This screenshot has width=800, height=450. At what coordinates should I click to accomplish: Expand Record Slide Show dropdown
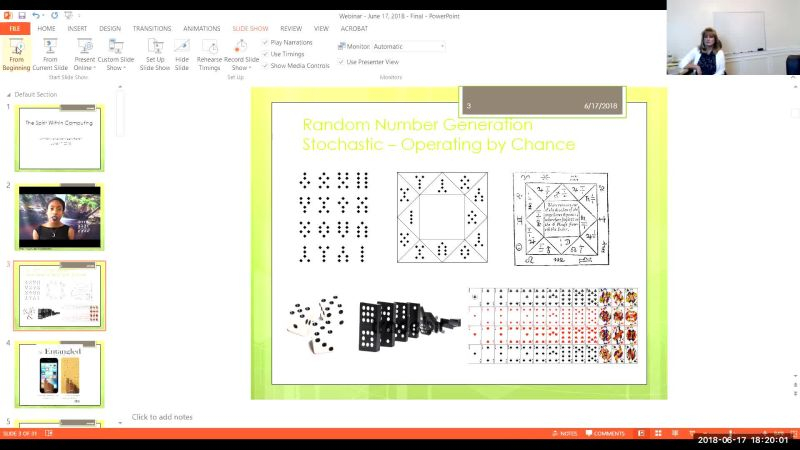241,68
